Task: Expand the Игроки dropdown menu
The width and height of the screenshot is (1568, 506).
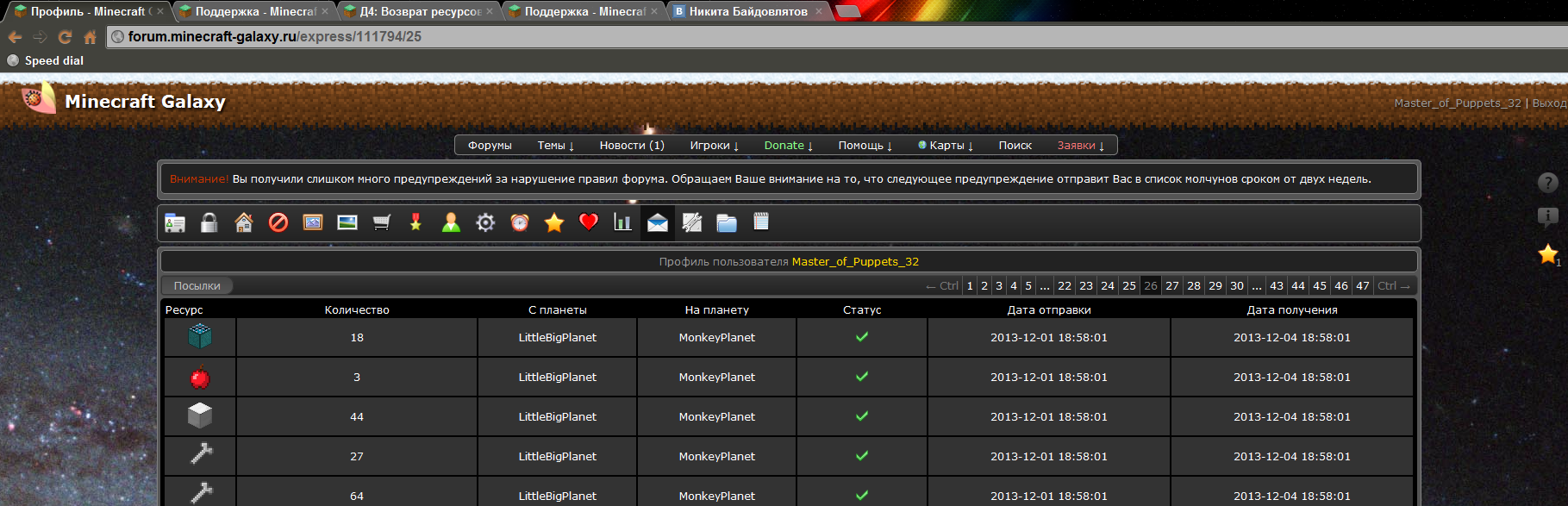Action: point(714,146)
